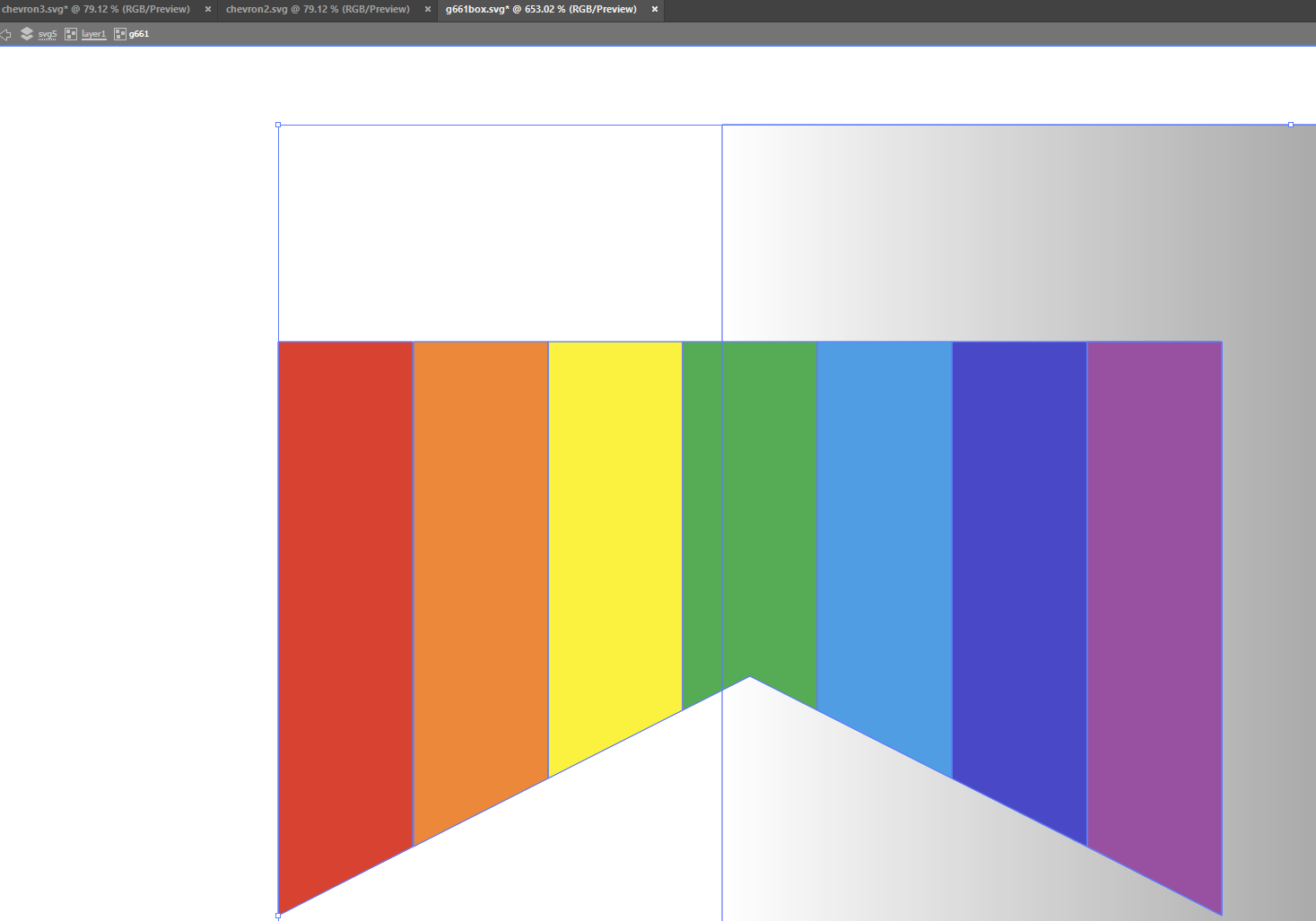The height and width of the screenshot is (921, 1316).
Task: Select the g661box.svg tab
Action: pyautogui.click(x=541, y=9)
